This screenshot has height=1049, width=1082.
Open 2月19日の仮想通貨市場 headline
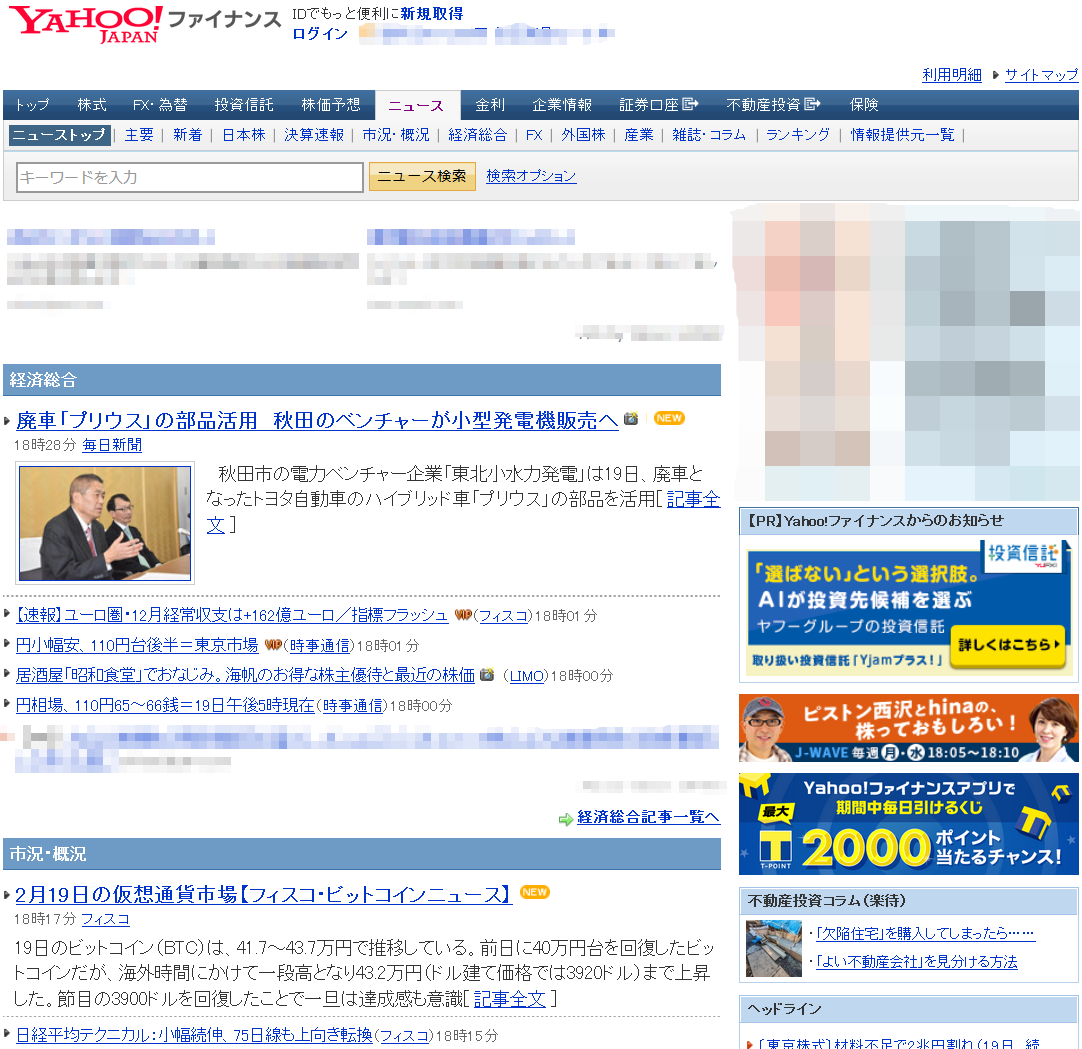point(264,894)
